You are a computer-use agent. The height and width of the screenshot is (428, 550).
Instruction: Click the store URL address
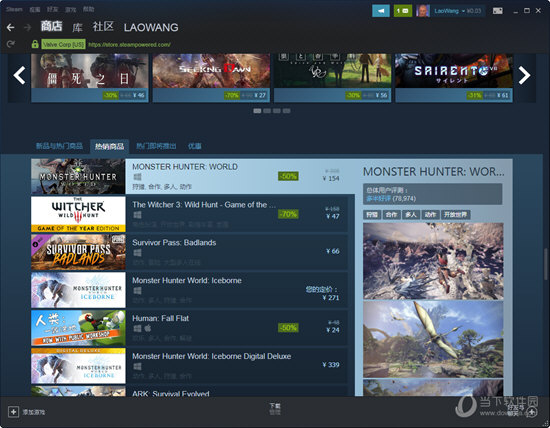(129, 45)
